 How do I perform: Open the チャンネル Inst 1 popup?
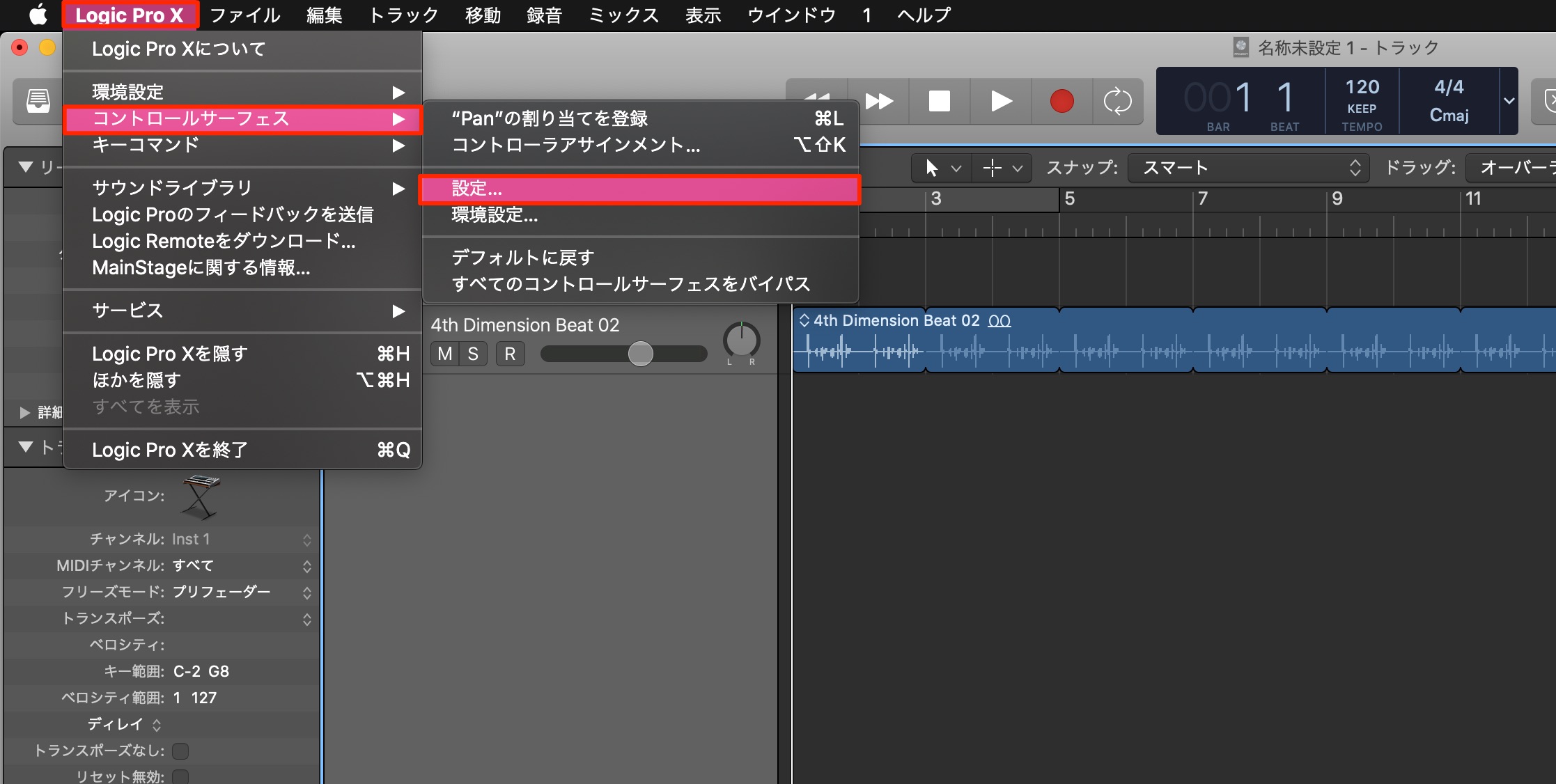click(x=241, y=540)
